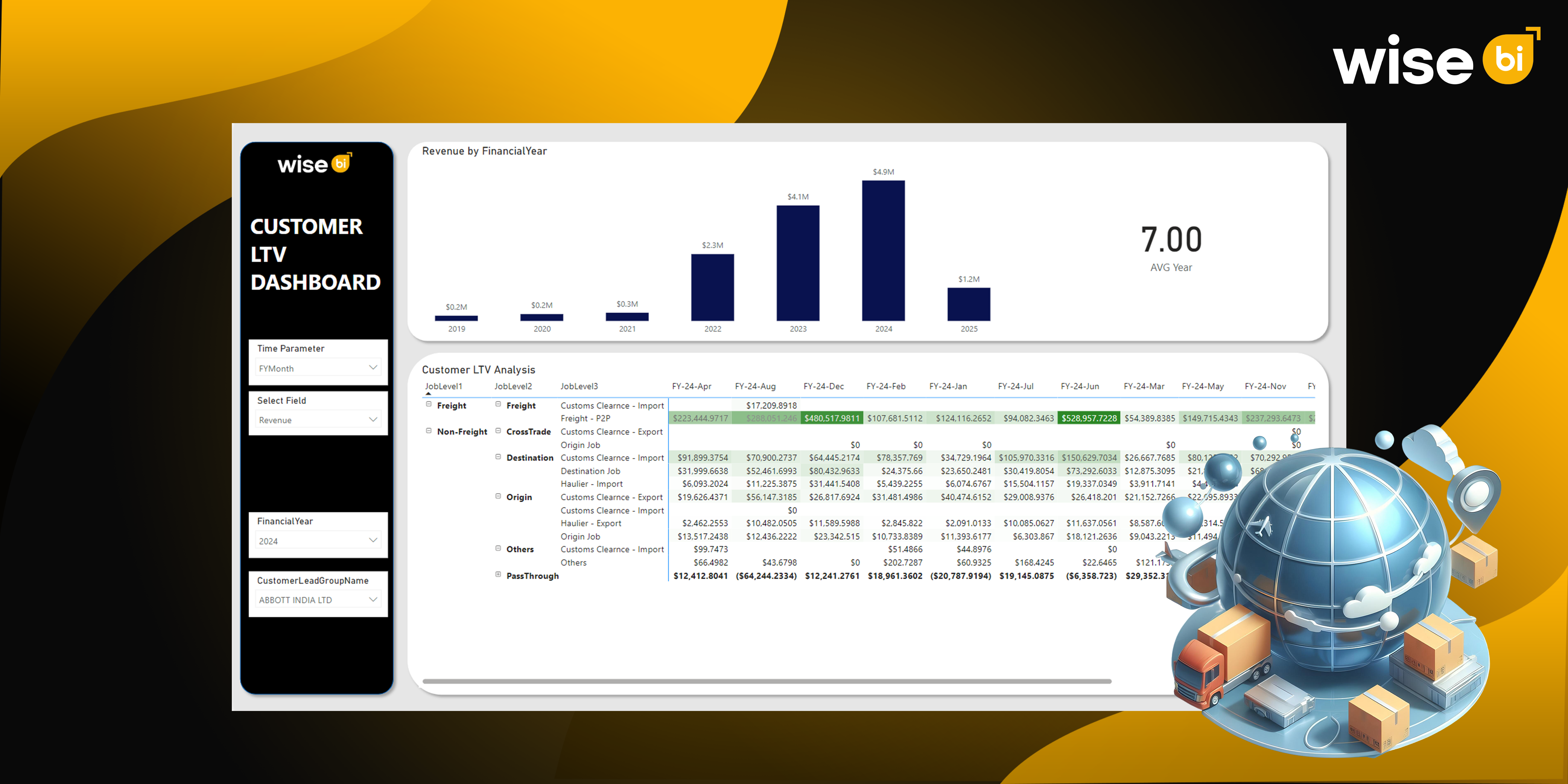Open the Select Field Revenue dropdown
The width and height of the screenshot is (1568, 784).
point(373,419)
